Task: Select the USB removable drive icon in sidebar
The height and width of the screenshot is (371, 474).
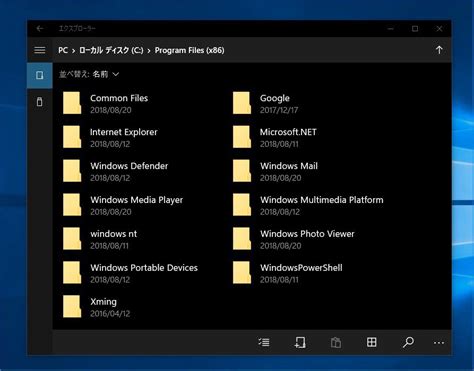Action: 40,102
